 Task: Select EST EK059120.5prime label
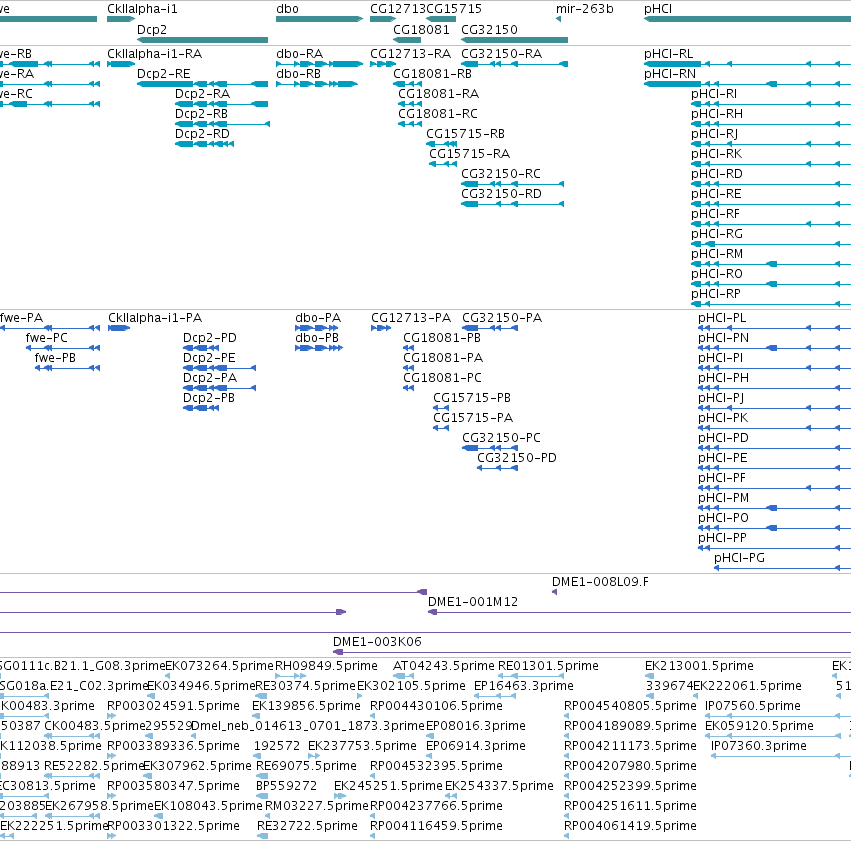(x=759, y=726)
